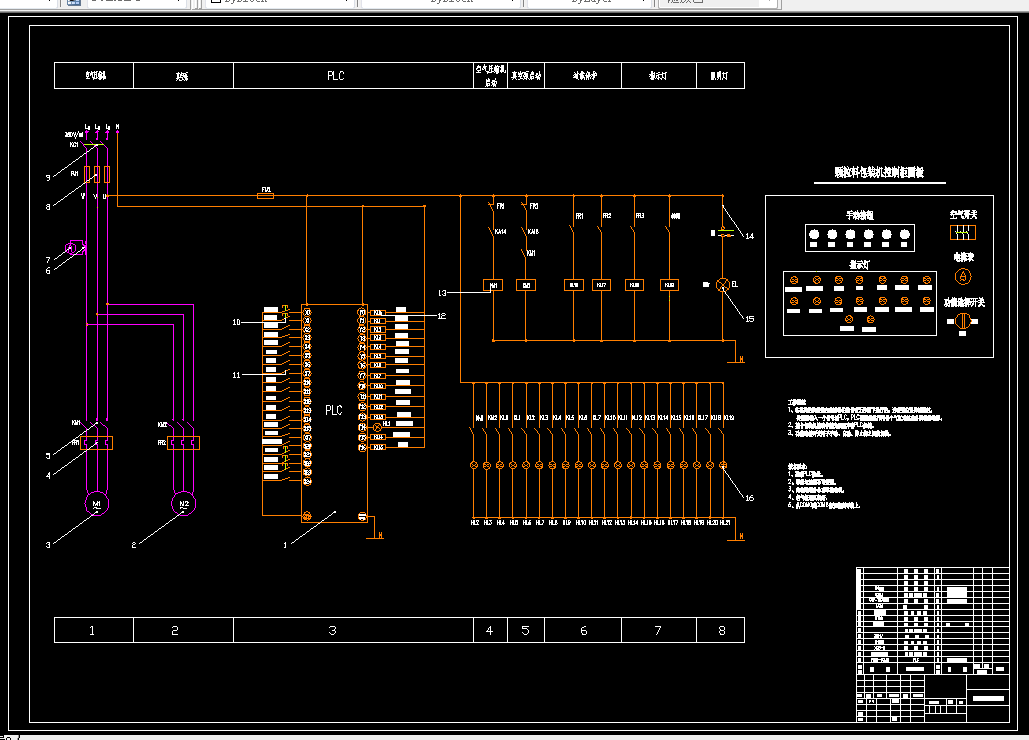Click zone cell 2 in bottom table
The height and width of the screenshot is (740, 1029).
click(184, 630)
